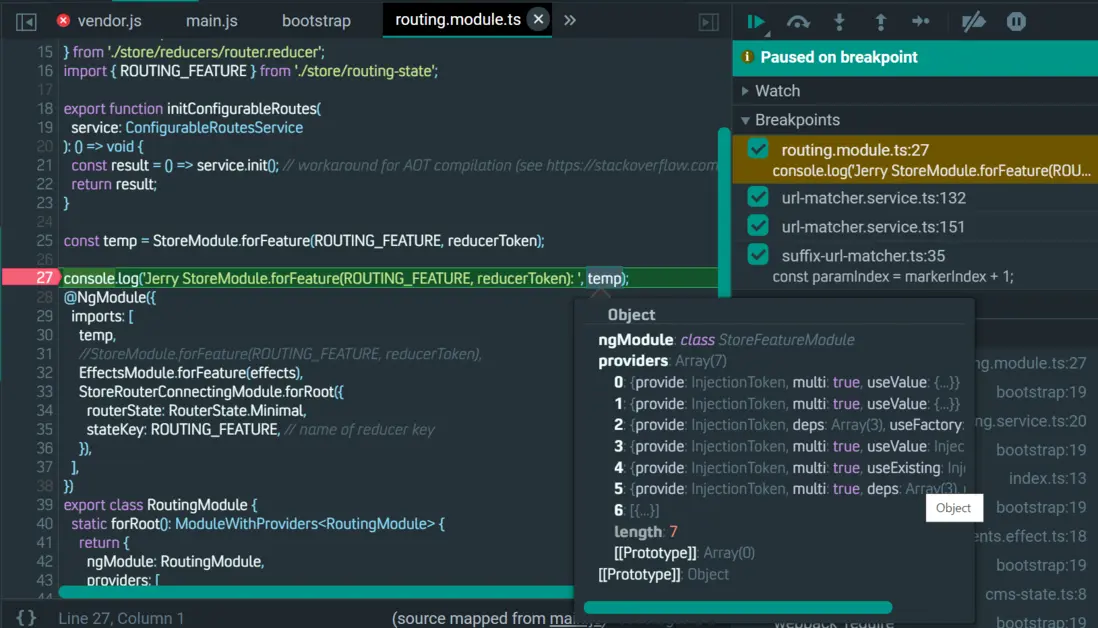Open call stack frame index.ts:13
Screen dimensions: 1098x628
click(x=1048, y=478)
